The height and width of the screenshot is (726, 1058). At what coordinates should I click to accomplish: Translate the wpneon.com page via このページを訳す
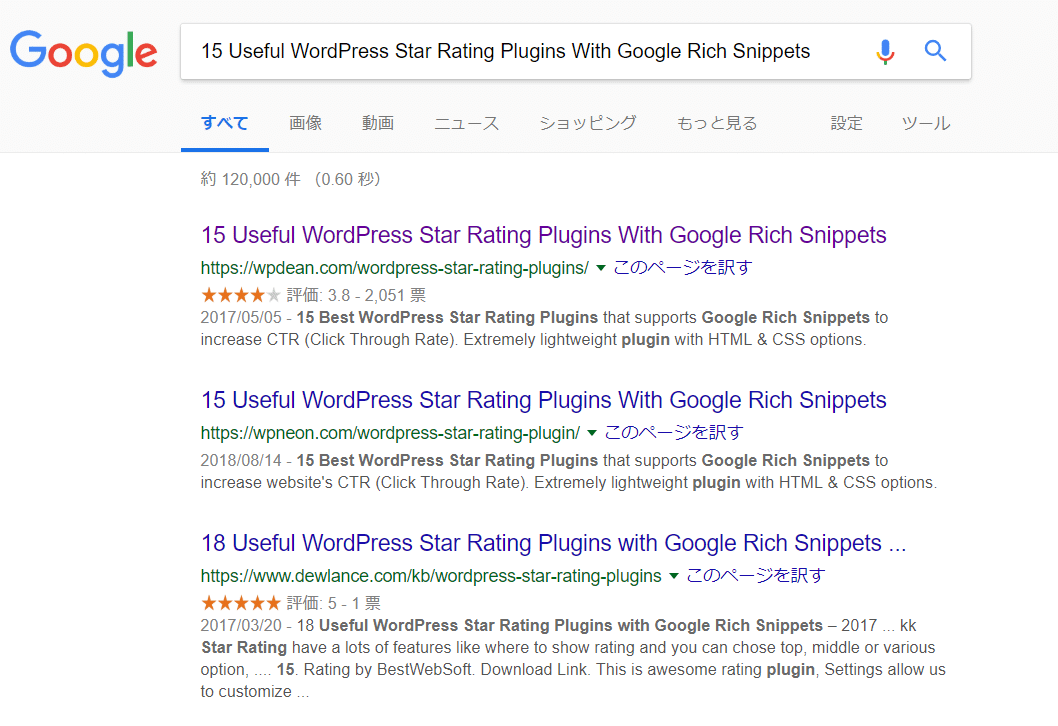click(x=674, y=433)
